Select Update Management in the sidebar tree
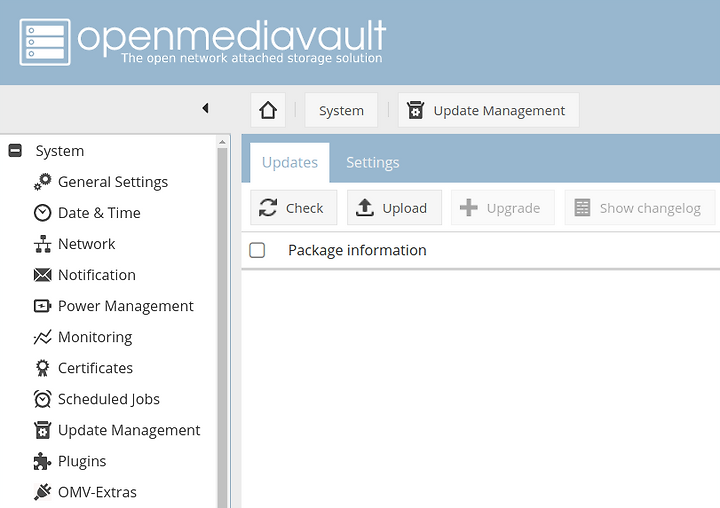The width and height of the screenshot is (720, 508). click(129, 430)
